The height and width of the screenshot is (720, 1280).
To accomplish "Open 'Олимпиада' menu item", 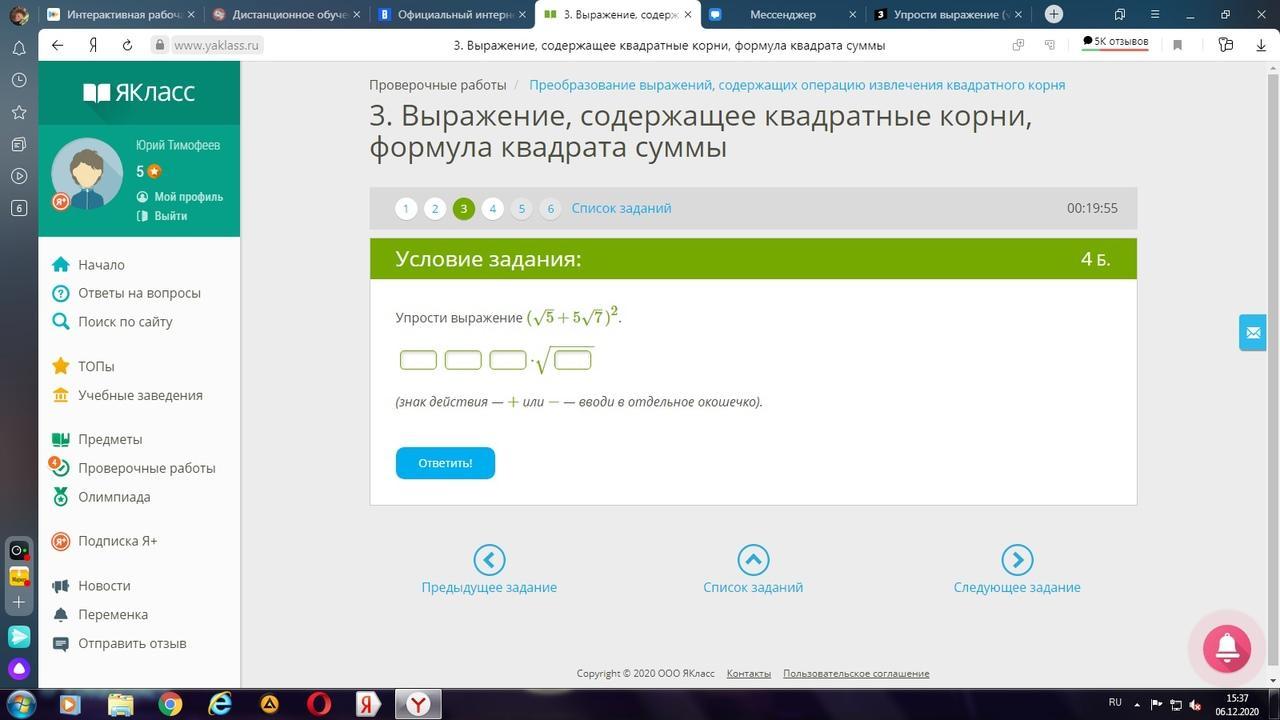I will point(101,497).
